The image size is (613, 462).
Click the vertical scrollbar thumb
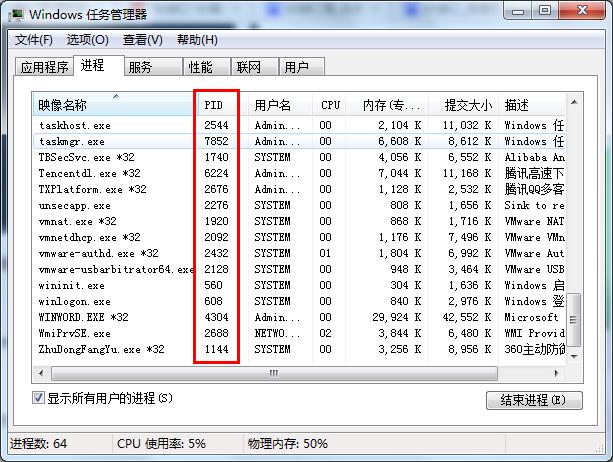(x=574, y=319)
